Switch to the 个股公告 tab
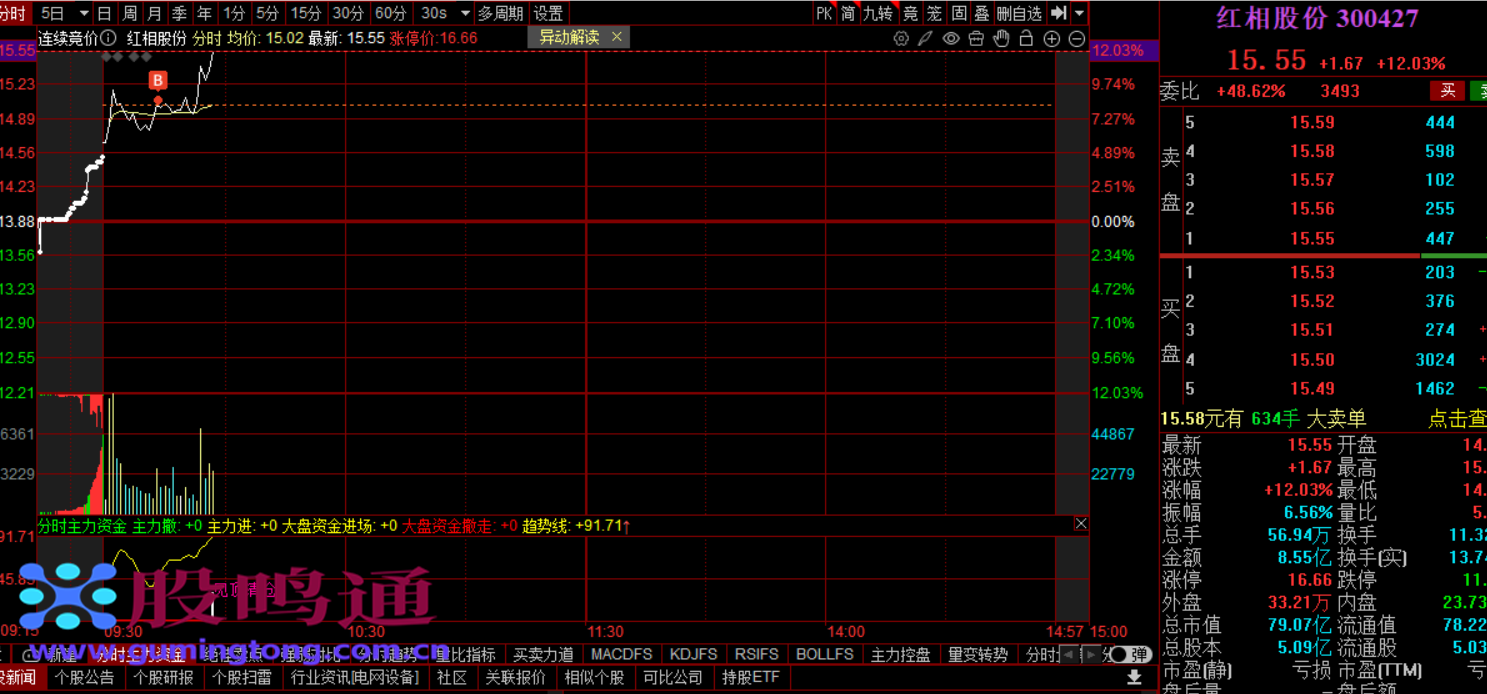Image resolution: width=1487 pixels, height=694 pixels. (85, 677)
